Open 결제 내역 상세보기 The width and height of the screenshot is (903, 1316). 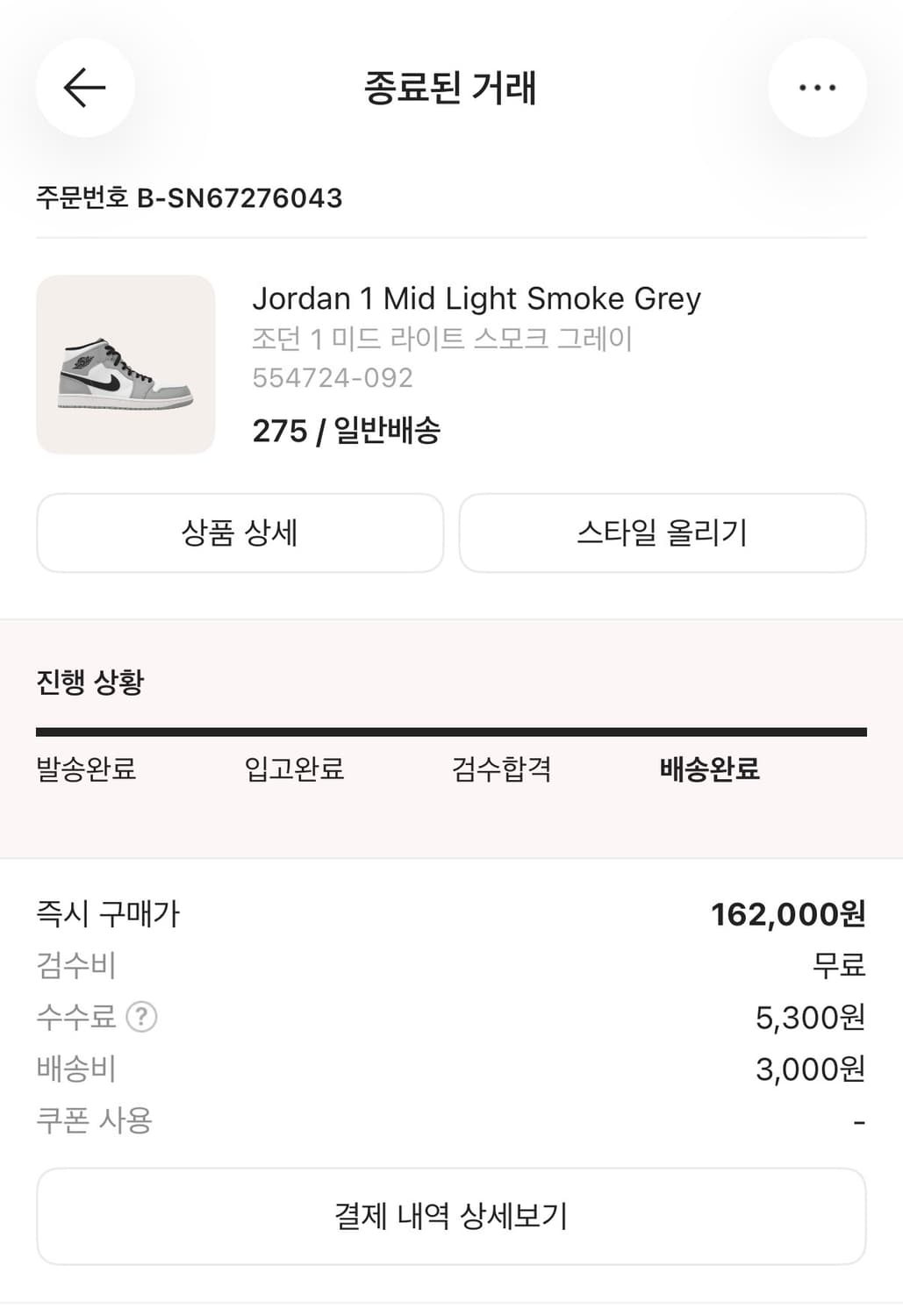point(451,1216)
